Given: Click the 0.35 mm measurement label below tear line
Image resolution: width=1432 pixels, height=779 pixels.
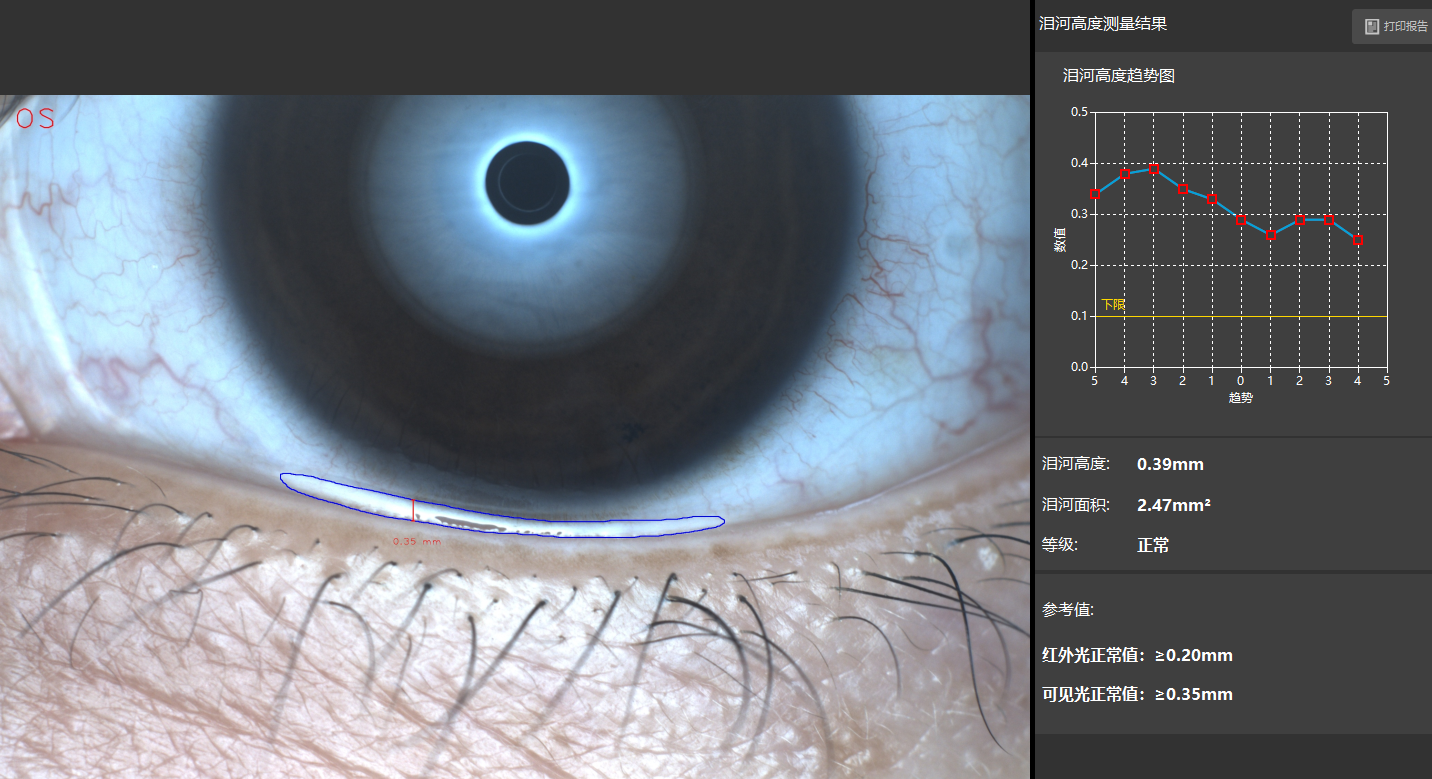Looking at the screenshot, I should click(416, 541).
